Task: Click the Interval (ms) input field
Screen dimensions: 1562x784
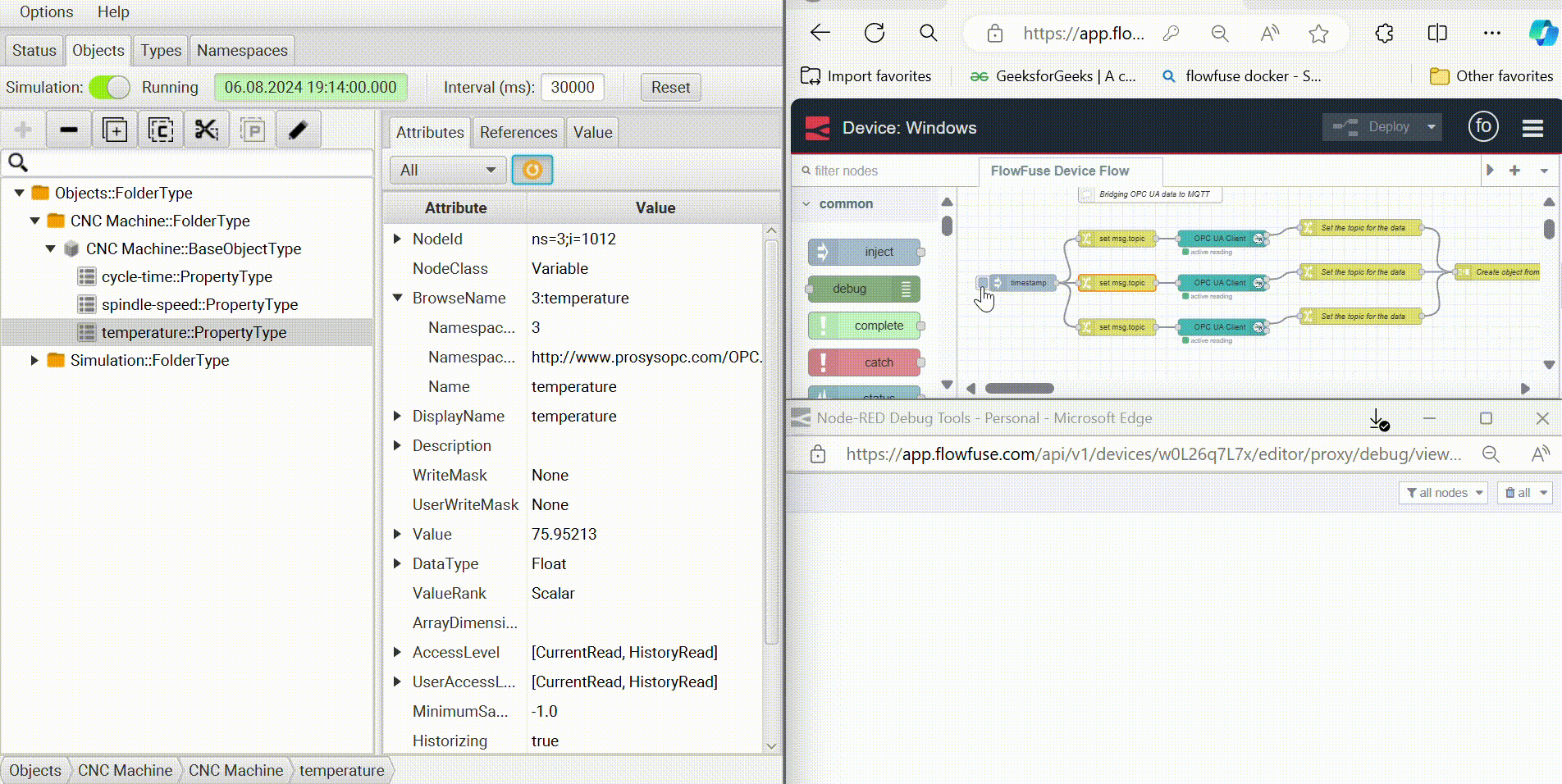Action: pyautogui.click(x=572, y=87)
